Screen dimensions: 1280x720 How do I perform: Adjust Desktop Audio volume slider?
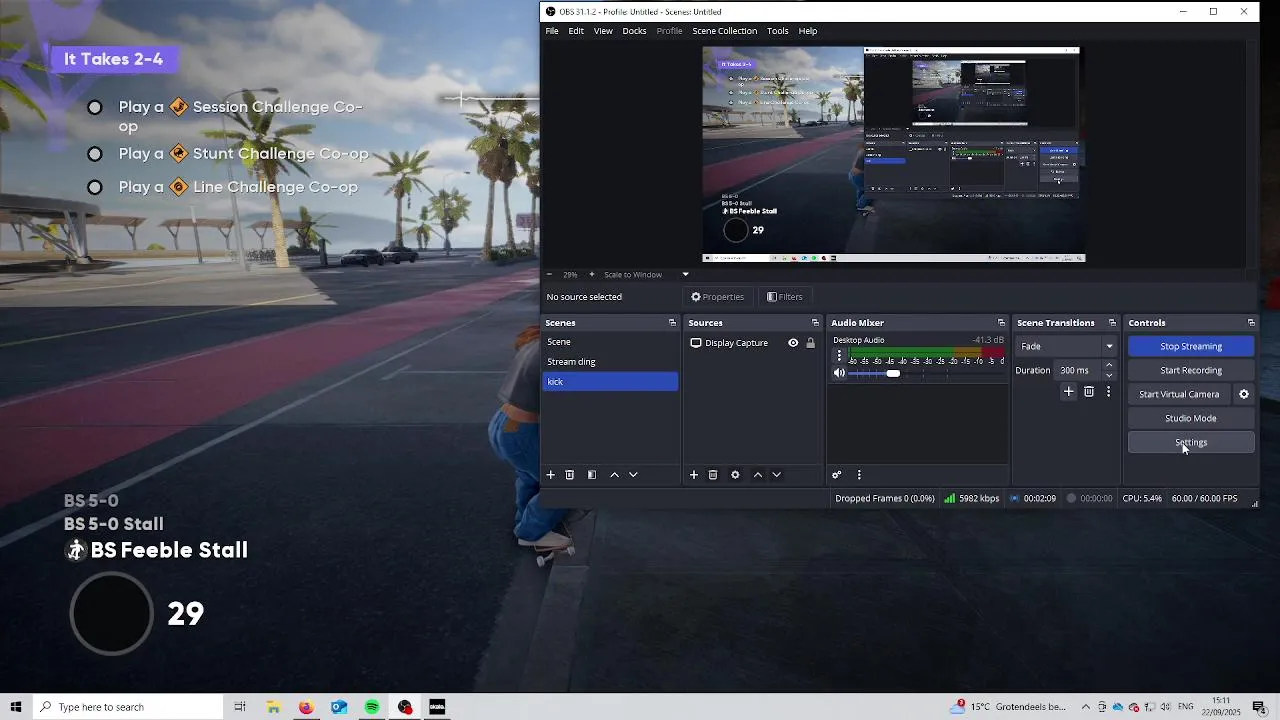893,373
